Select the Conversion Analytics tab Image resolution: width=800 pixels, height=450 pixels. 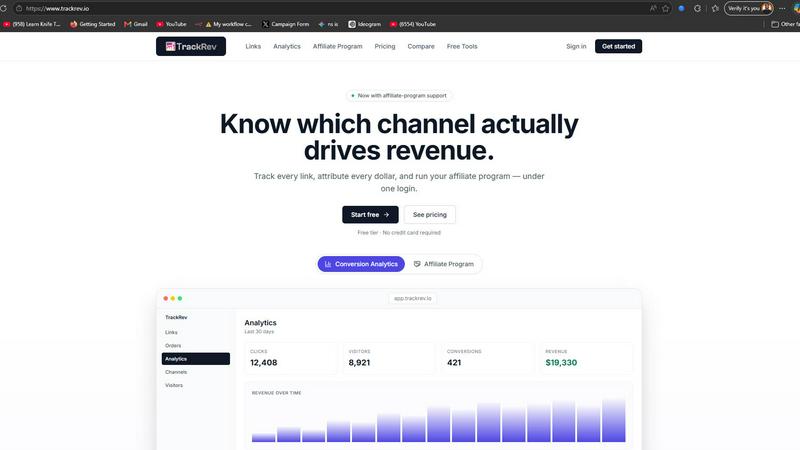tap(361, 264)
